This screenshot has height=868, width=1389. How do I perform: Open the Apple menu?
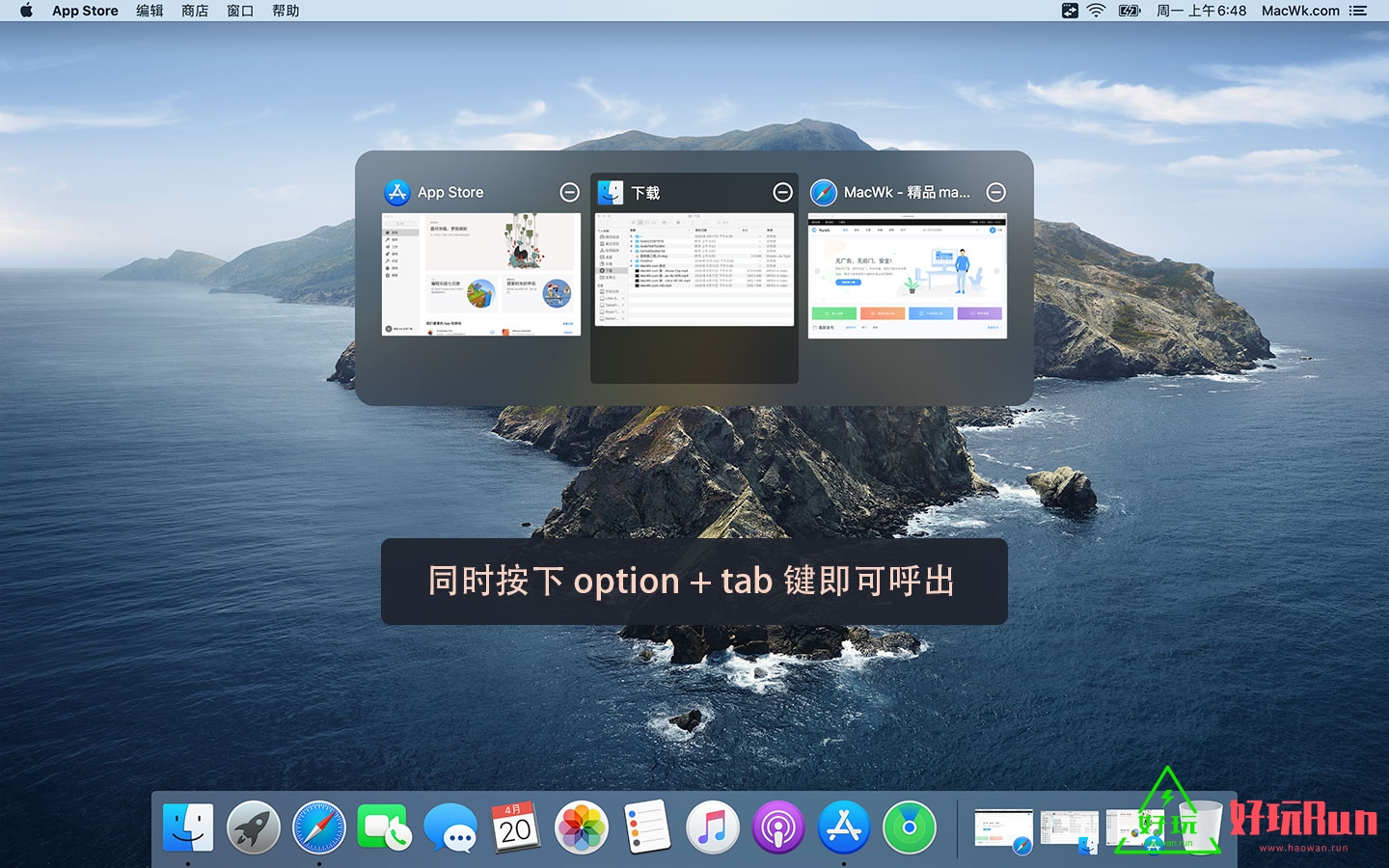click(x=24, y=11)
